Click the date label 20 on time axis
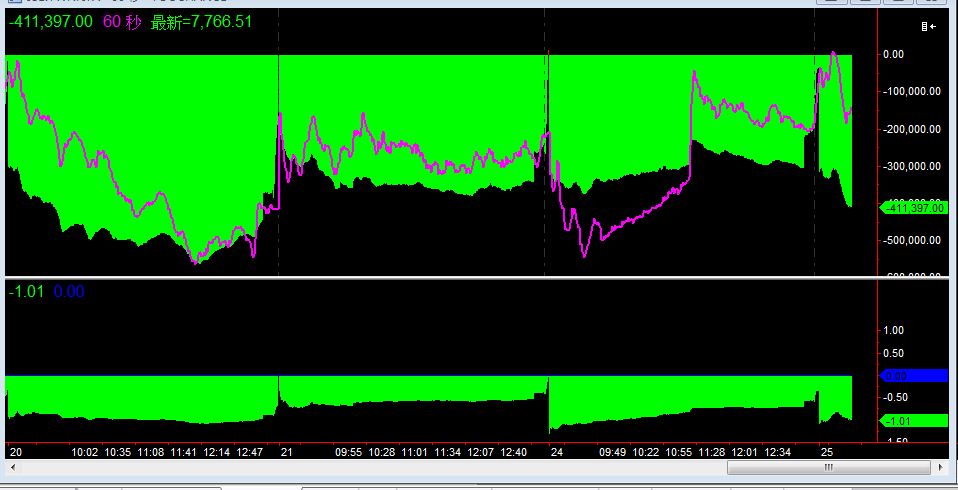Viewport: 958px width, 490px height. pos(16,452)
